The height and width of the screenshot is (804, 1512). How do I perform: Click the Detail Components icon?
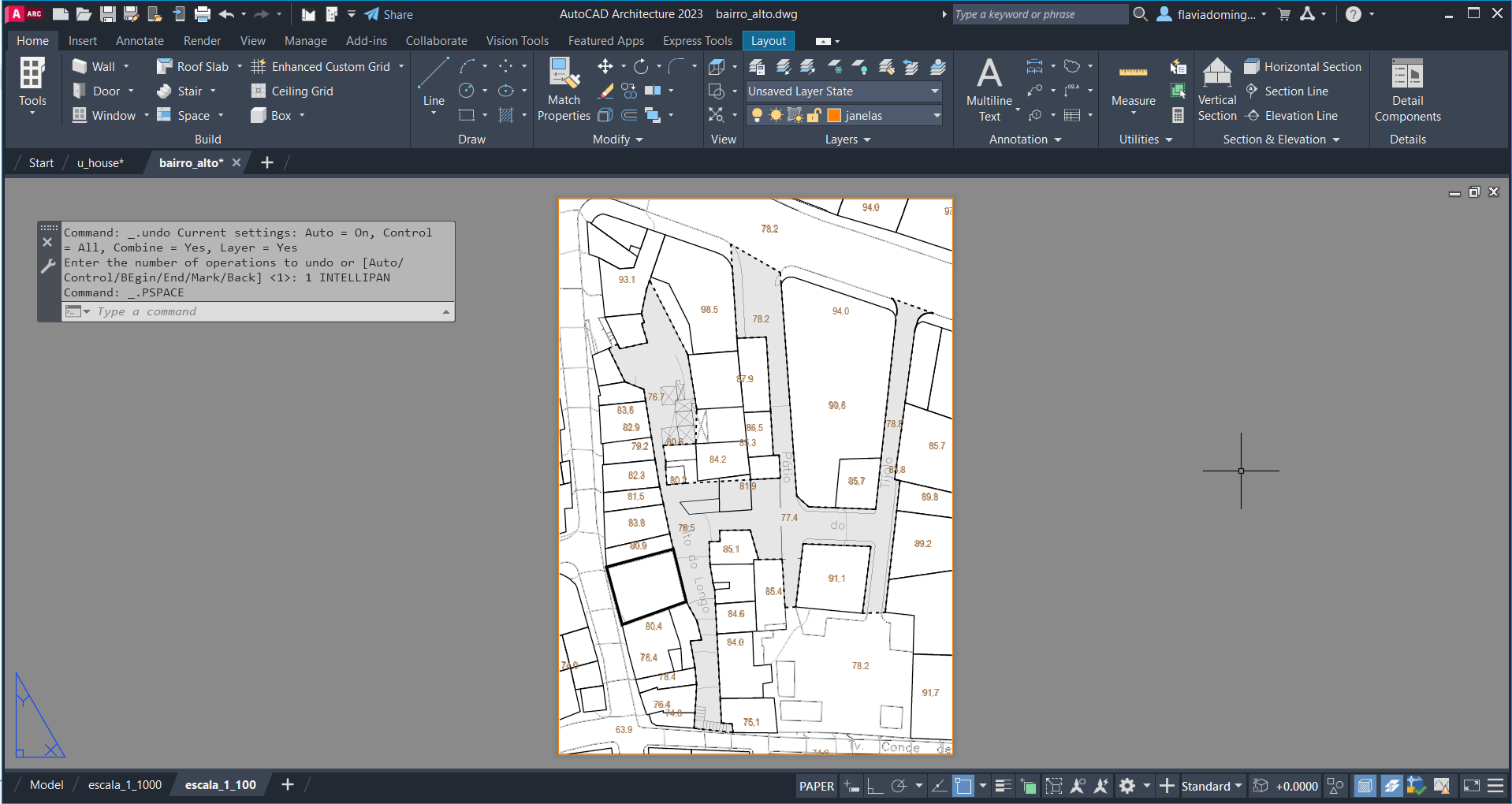pyautogui.click(x=1407, y=88)
